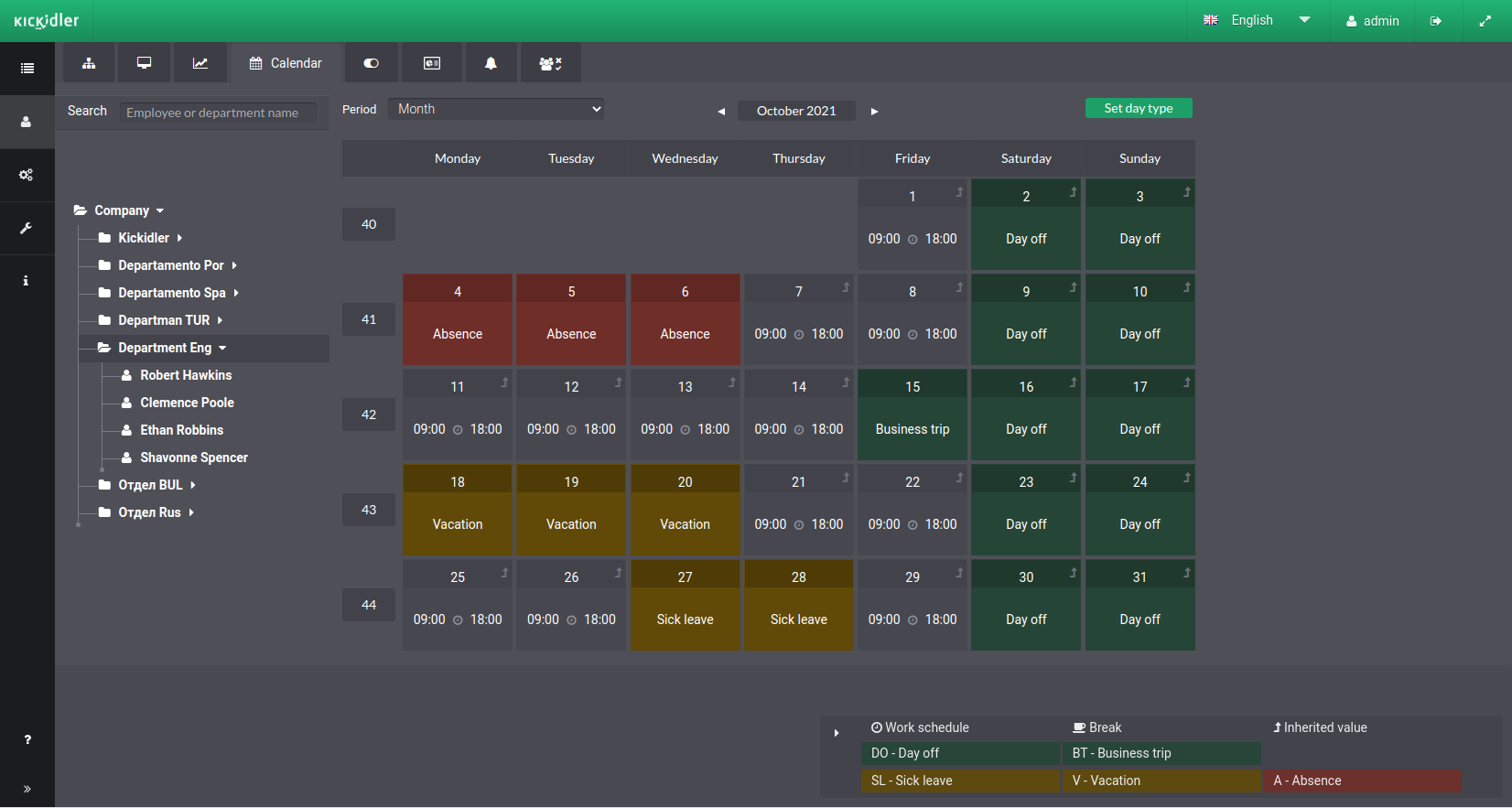Click the users check/cross icon tab

pyautogui.click(x=550, y=63)
